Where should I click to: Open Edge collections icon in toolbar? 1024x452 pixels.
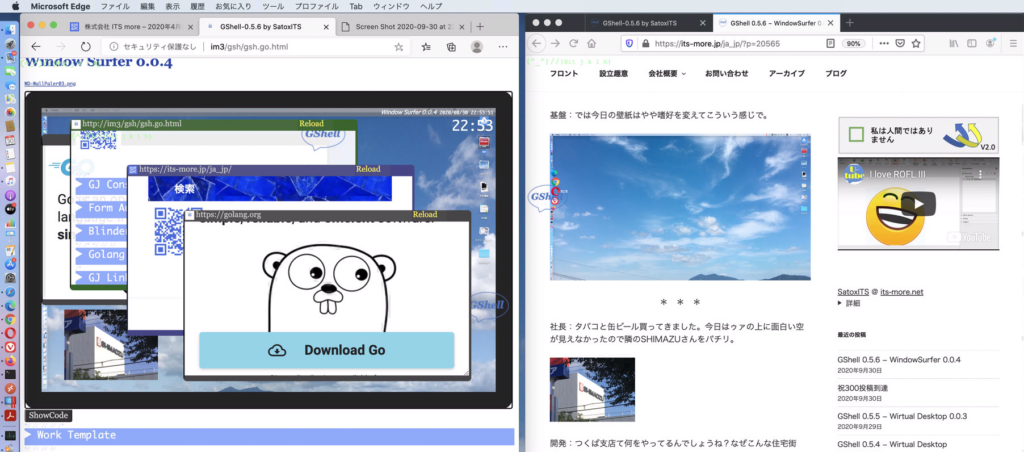451,46
